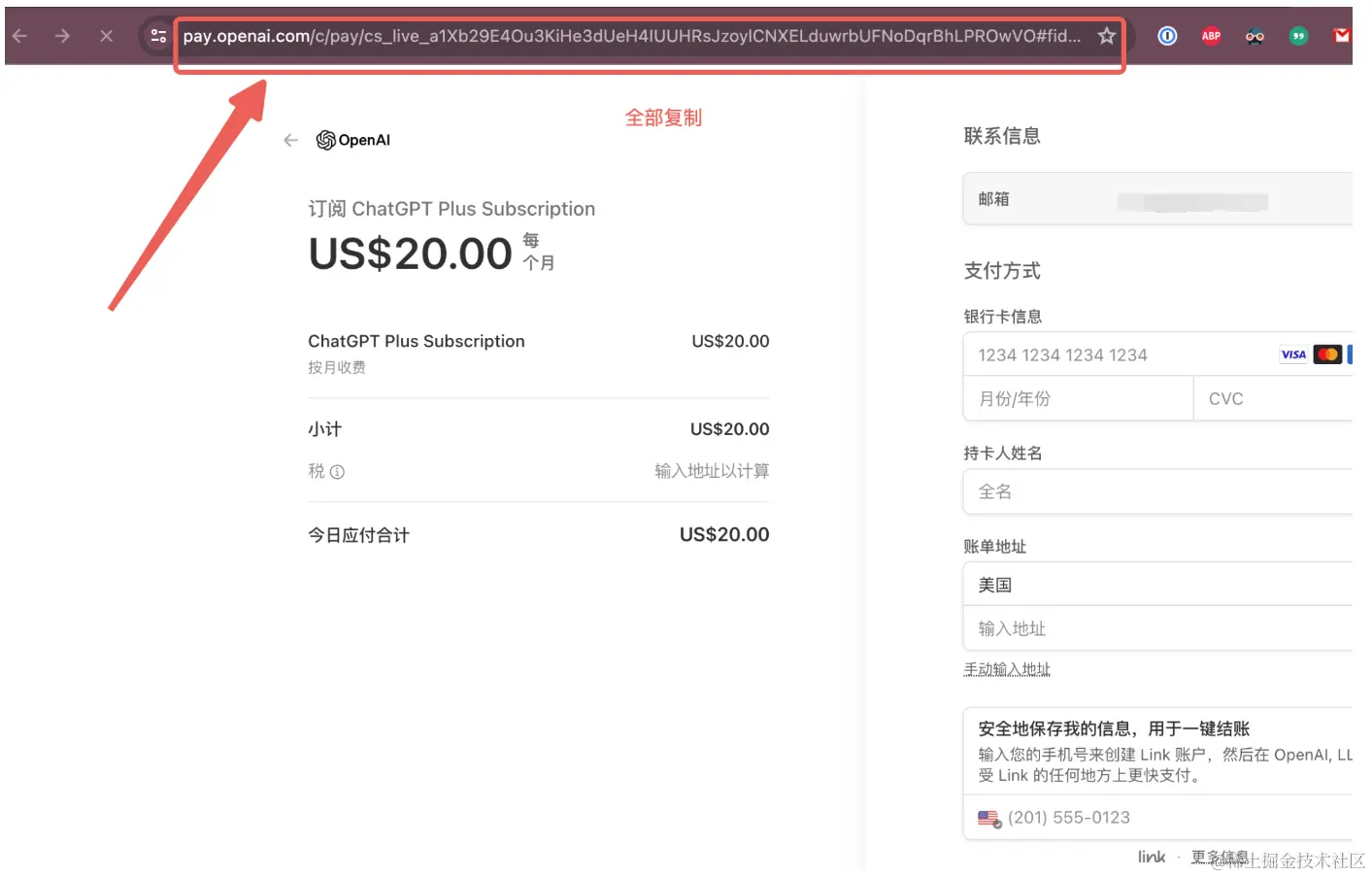Screen dimensions: 1372x877
Task: Click the tax info circle icon
Action: click(x=337, y=472)
